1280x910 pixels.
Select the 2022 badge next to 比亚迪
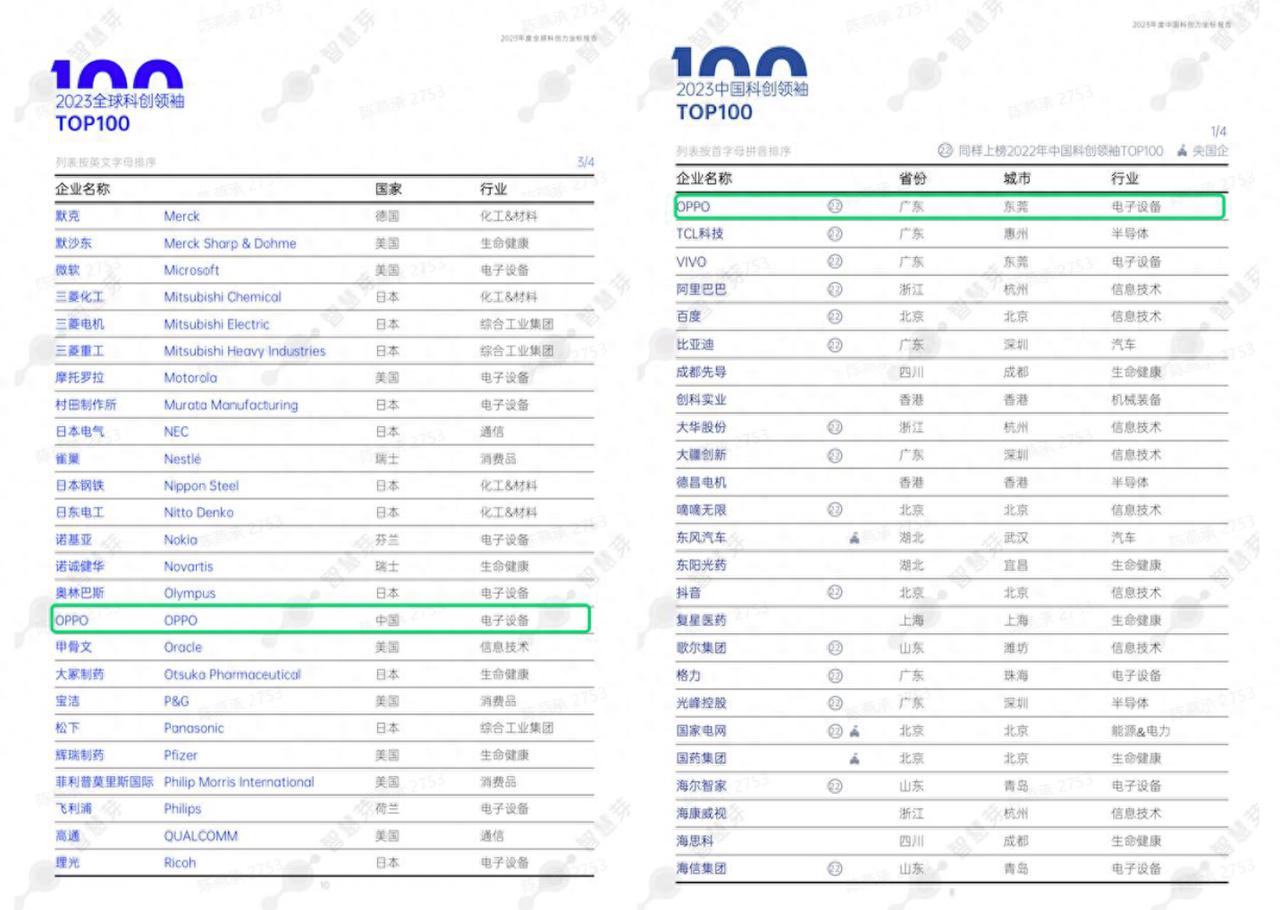(x=835, y=345)
